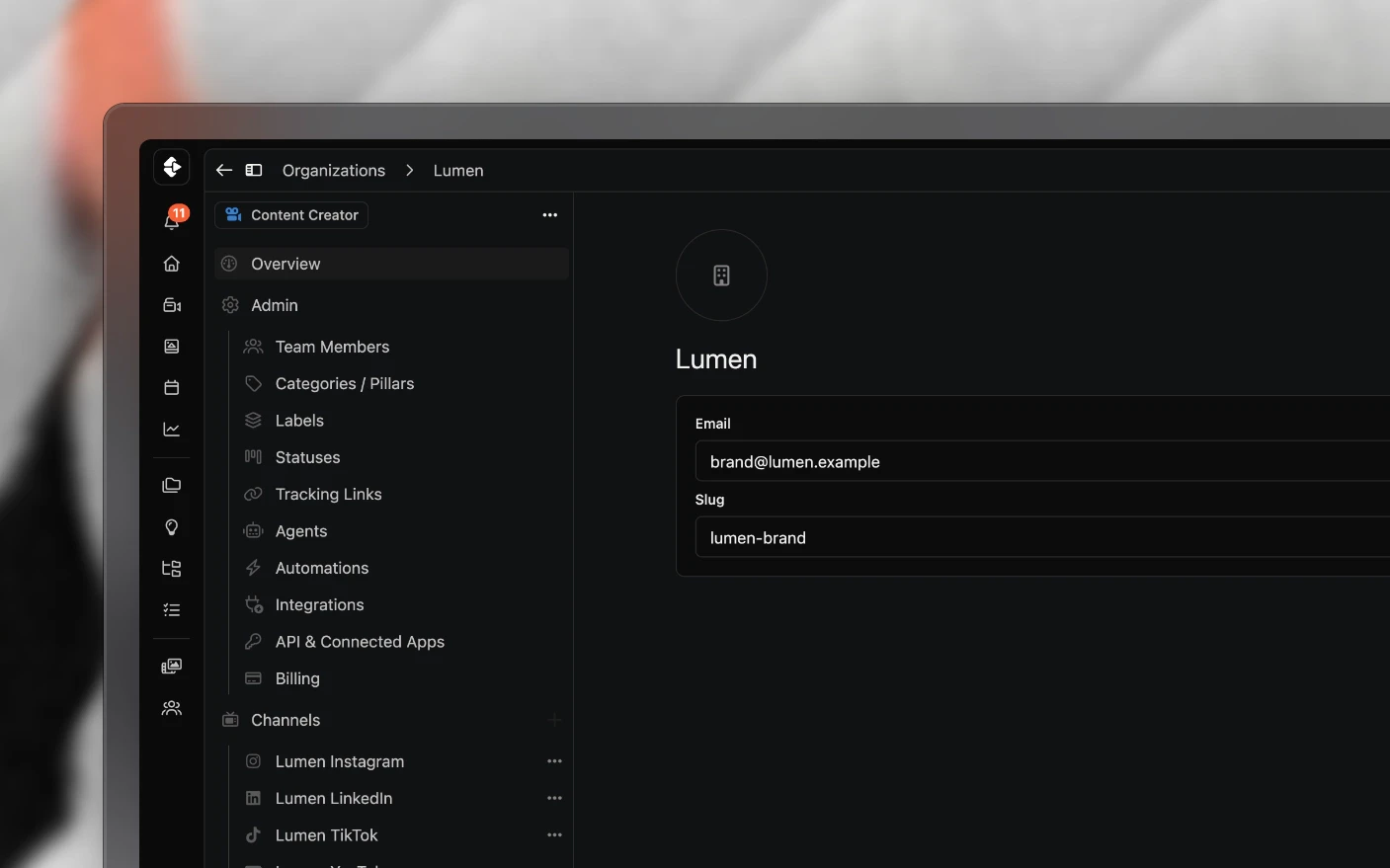Click the app logo at top left

click(172, 167)
